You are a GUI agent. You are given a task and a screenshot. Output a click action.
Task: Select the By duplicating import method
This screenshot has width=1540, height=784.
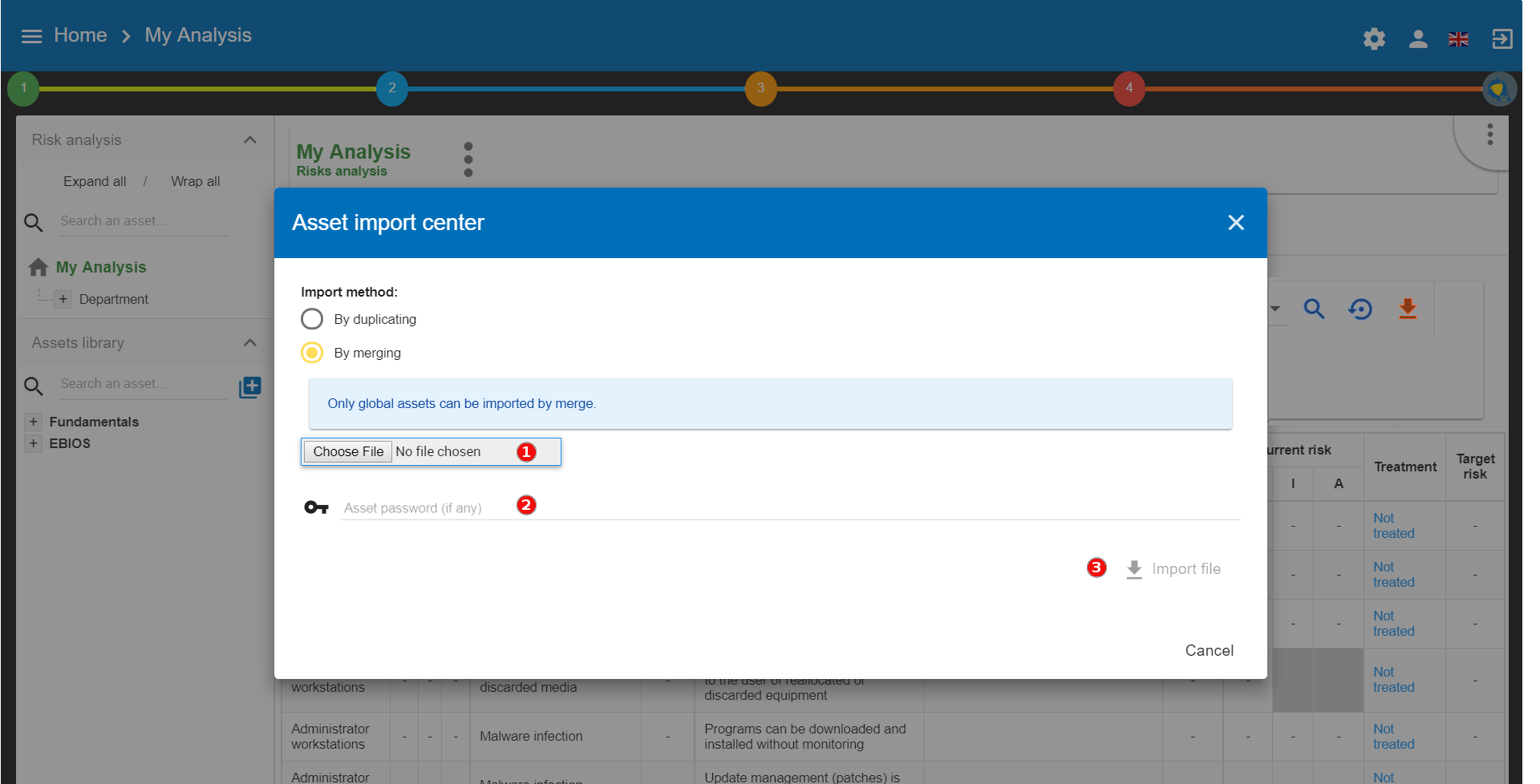(312, 319)
